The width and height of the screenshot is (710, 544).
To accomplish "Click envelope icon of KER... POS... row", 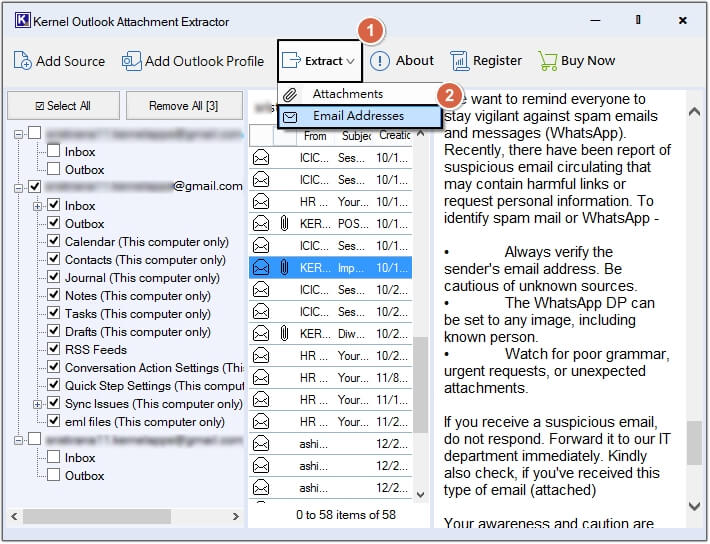I will pos(261,223).
